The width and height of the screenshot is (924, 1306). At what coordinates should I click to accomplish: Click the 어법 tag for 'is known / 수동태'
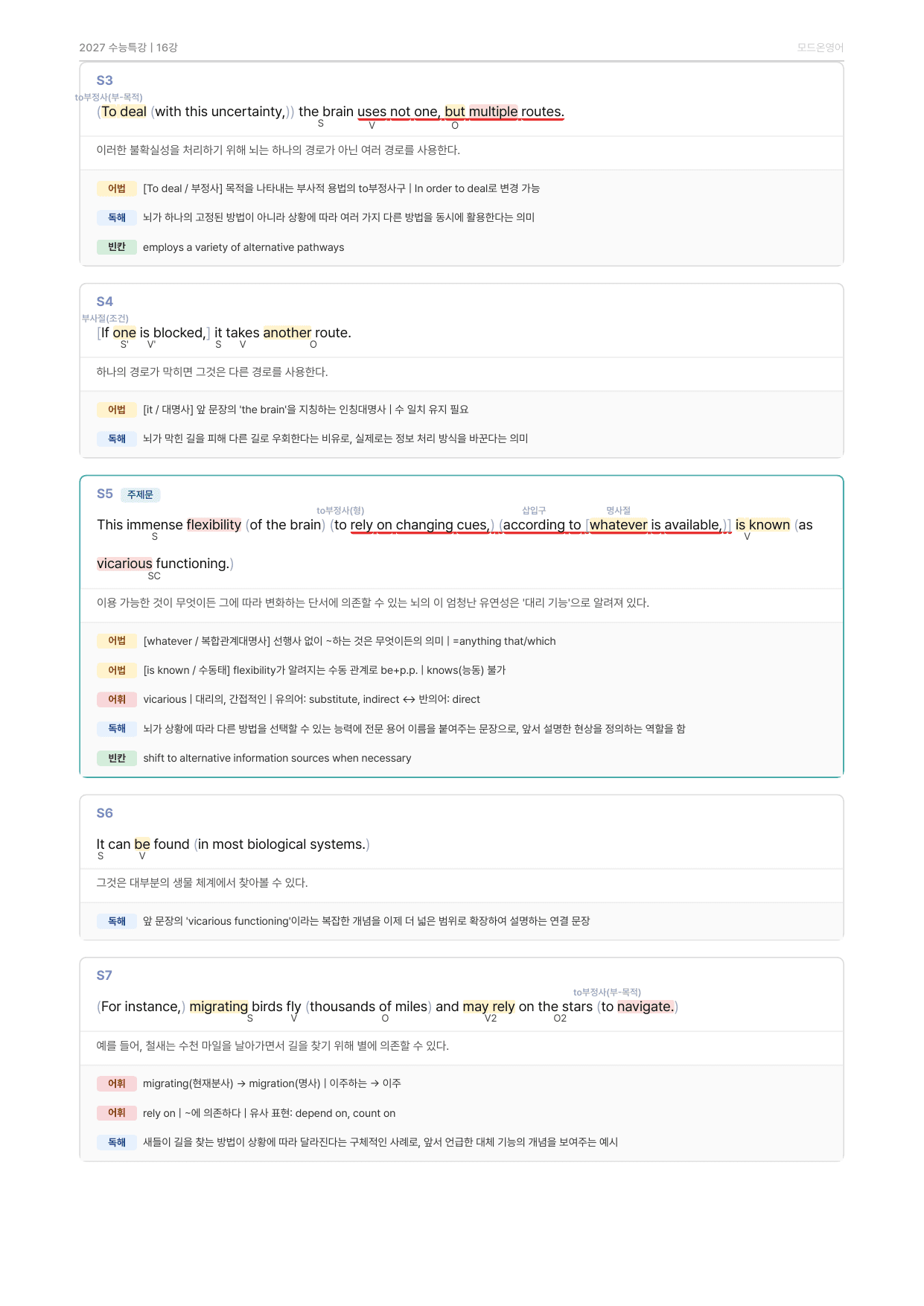point(116,670)
